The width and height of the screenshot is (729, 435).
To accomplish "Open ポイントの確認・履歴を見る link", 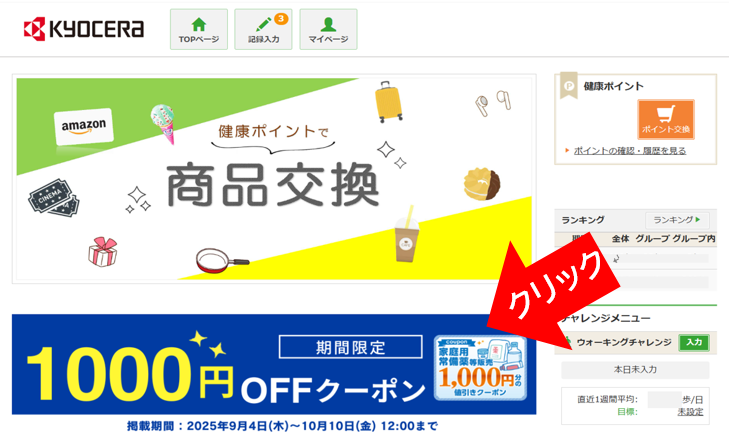I will click(630, 151).
